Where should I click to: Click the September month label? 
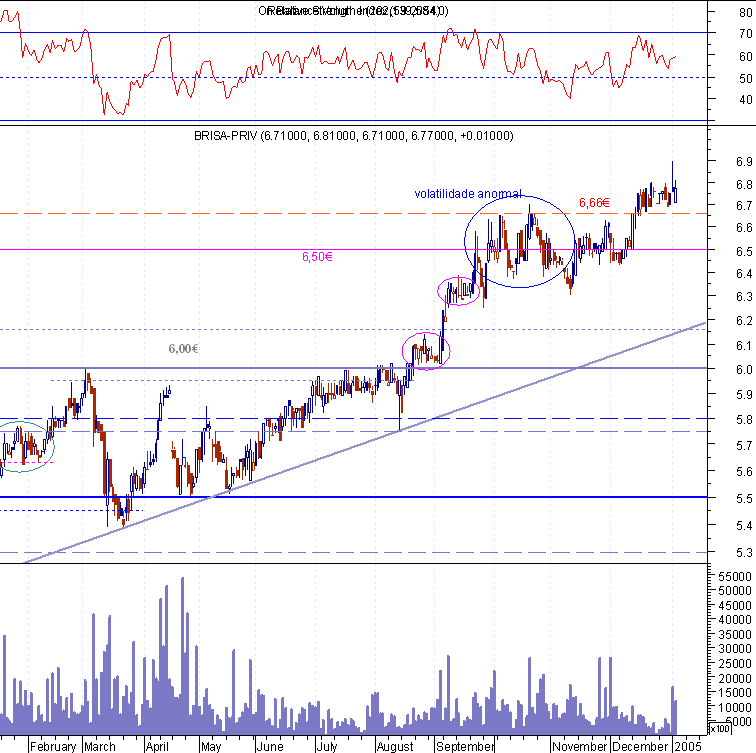tap(465, 746)
